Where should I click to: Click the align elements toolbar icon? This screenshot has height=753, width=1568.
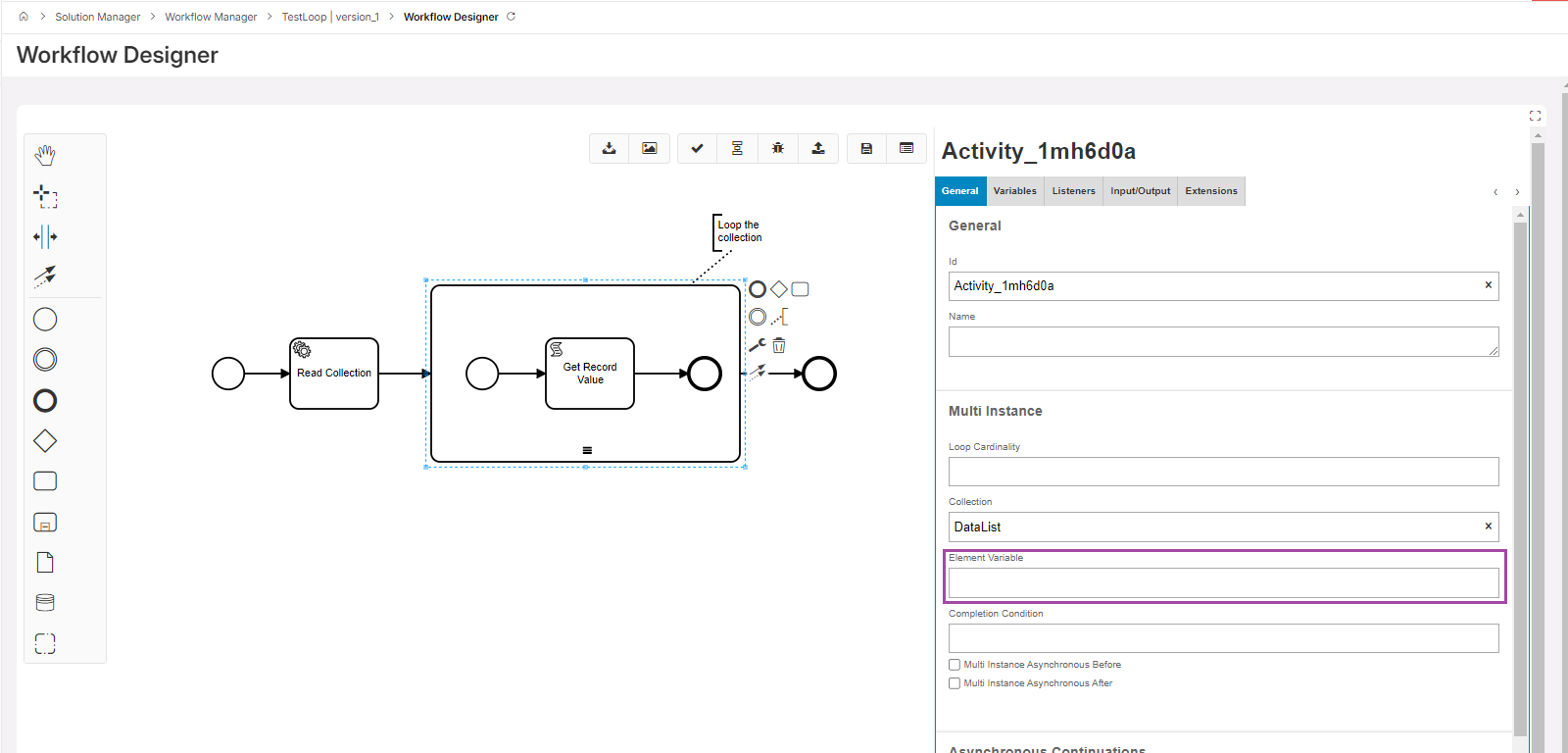737,148
